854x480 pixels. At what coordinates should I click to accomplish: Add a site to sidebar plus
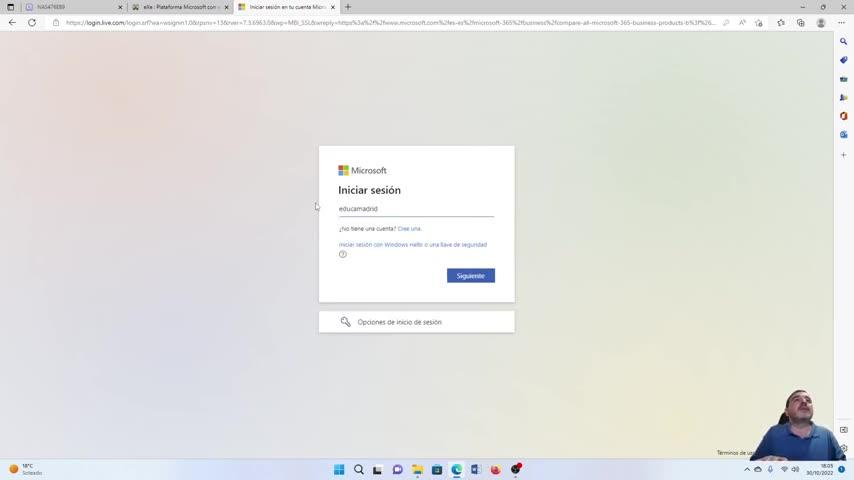tap(844, 155)
